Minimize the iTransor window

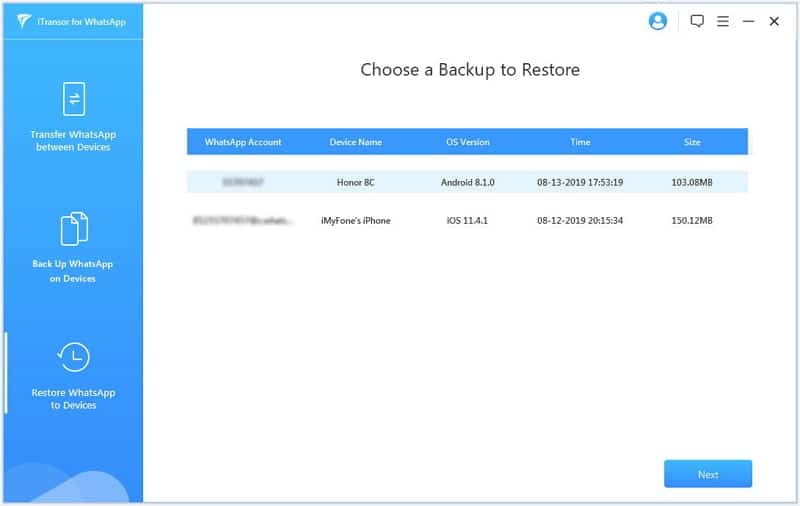[x=748, y=21]
